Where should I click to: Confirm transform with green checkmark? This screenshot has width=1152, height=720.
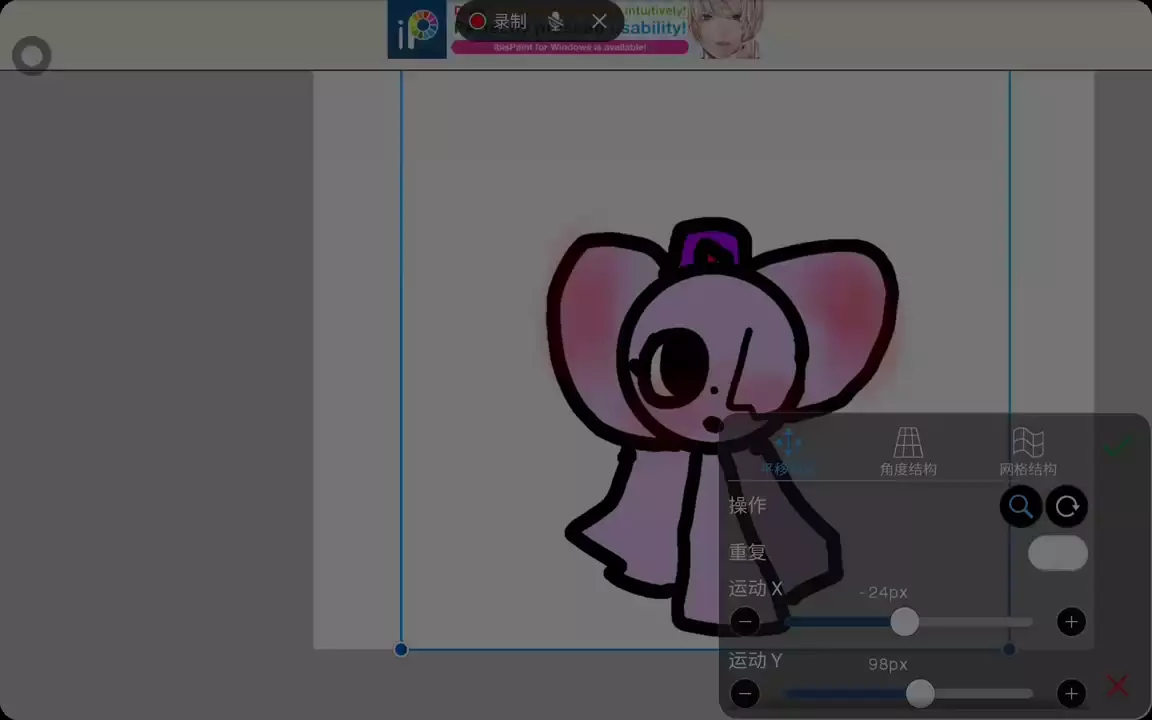pyautogui.click(x=1118, y=449)
